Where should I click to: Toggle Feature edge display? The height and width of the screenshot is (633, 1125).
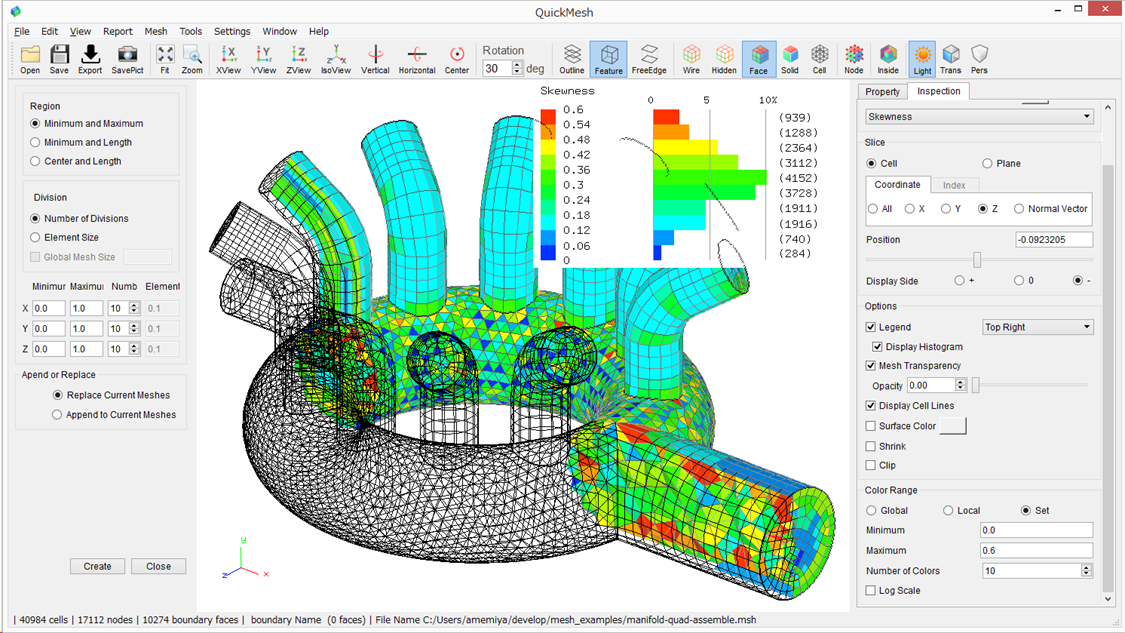(x=608, y=59)
